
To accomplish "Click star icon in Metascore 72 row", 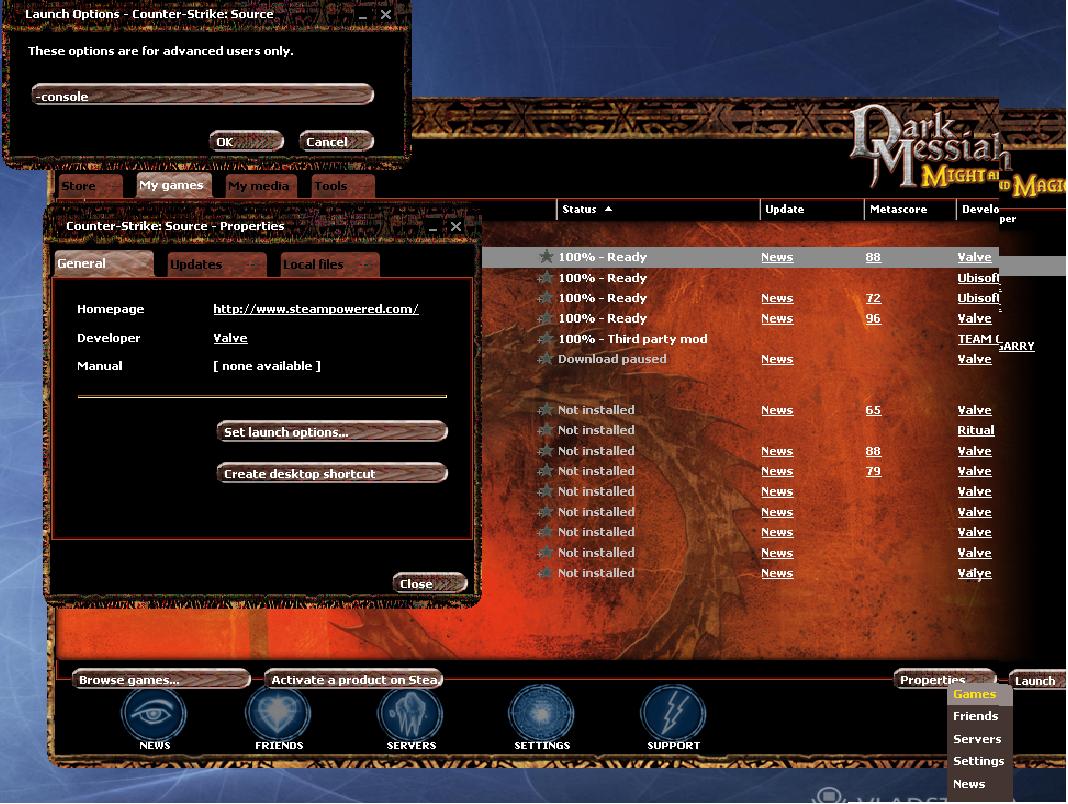I will pyautogui.click(x=546, y=298).
